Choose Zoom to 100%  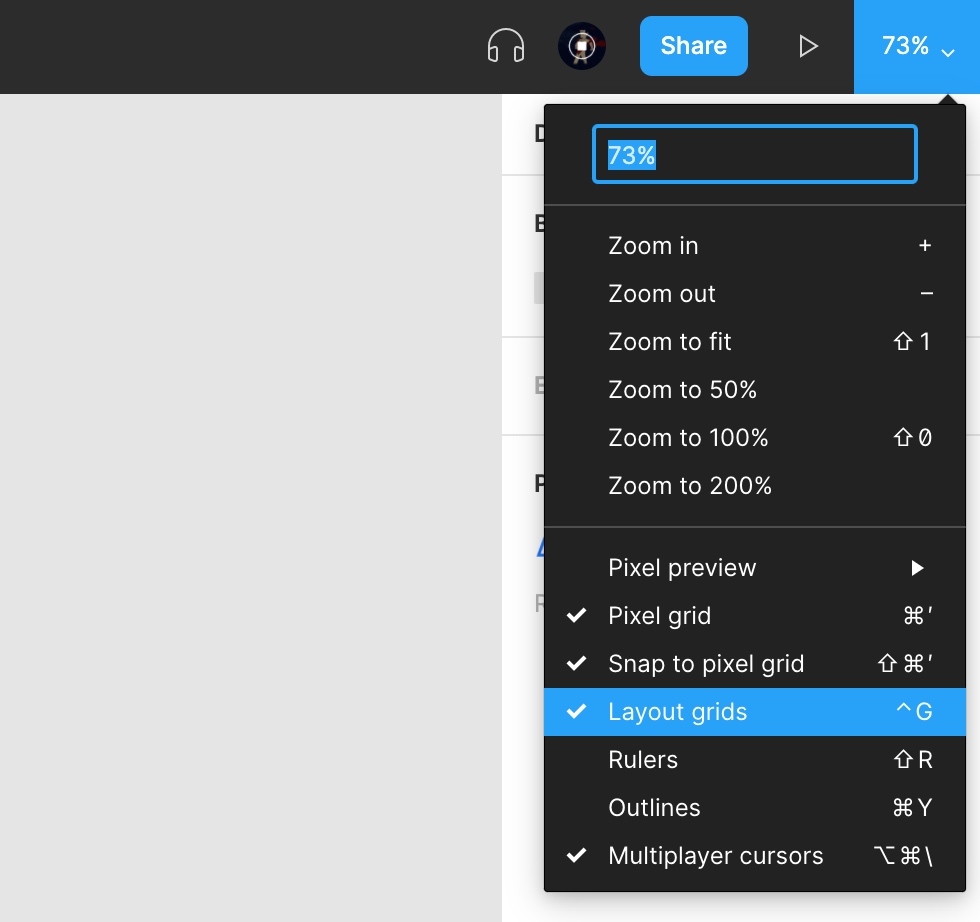(x=688, y=438)
